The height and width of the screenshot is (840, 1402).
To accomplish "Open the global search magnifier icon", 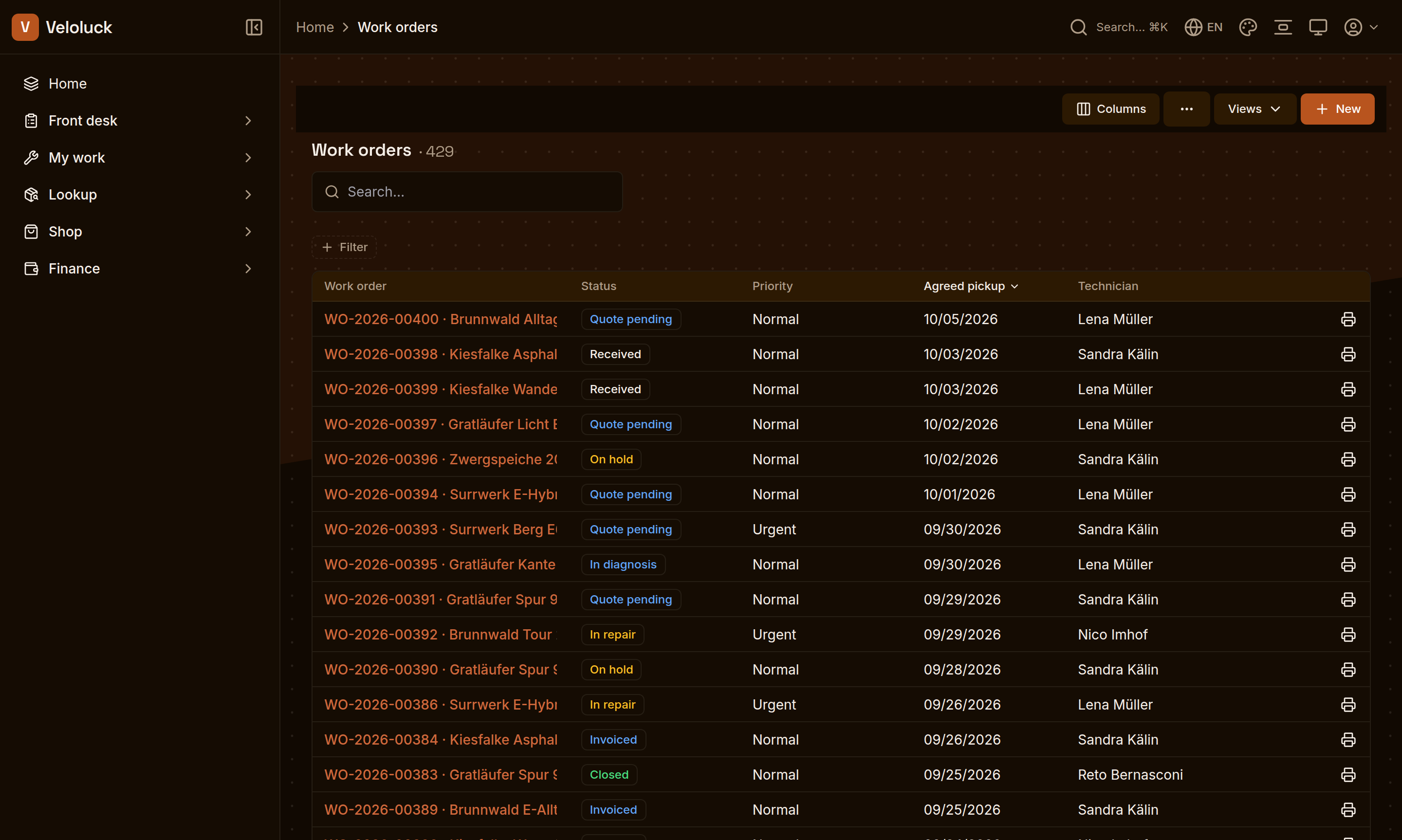I will click(x=1078, y=27).
